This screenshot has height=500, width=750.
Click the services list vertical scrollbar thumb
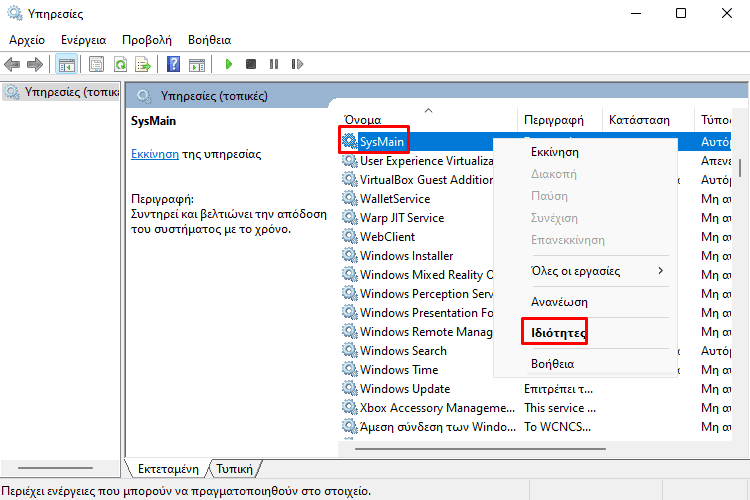(740, 167)
